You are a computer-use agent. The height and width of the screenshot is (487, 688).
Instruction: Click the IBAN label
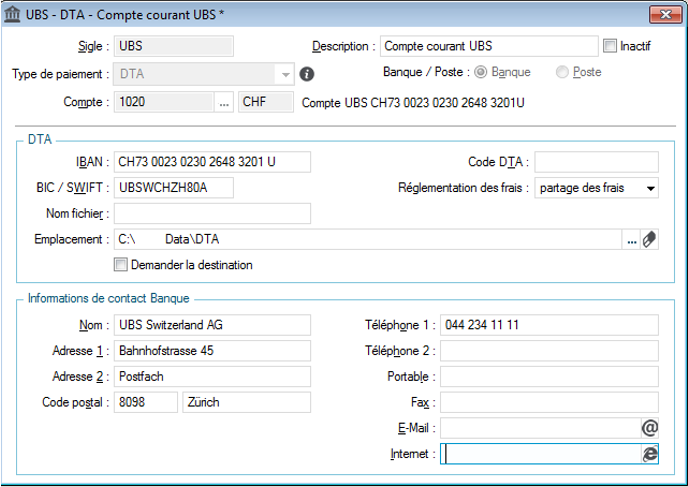point(92,162)
